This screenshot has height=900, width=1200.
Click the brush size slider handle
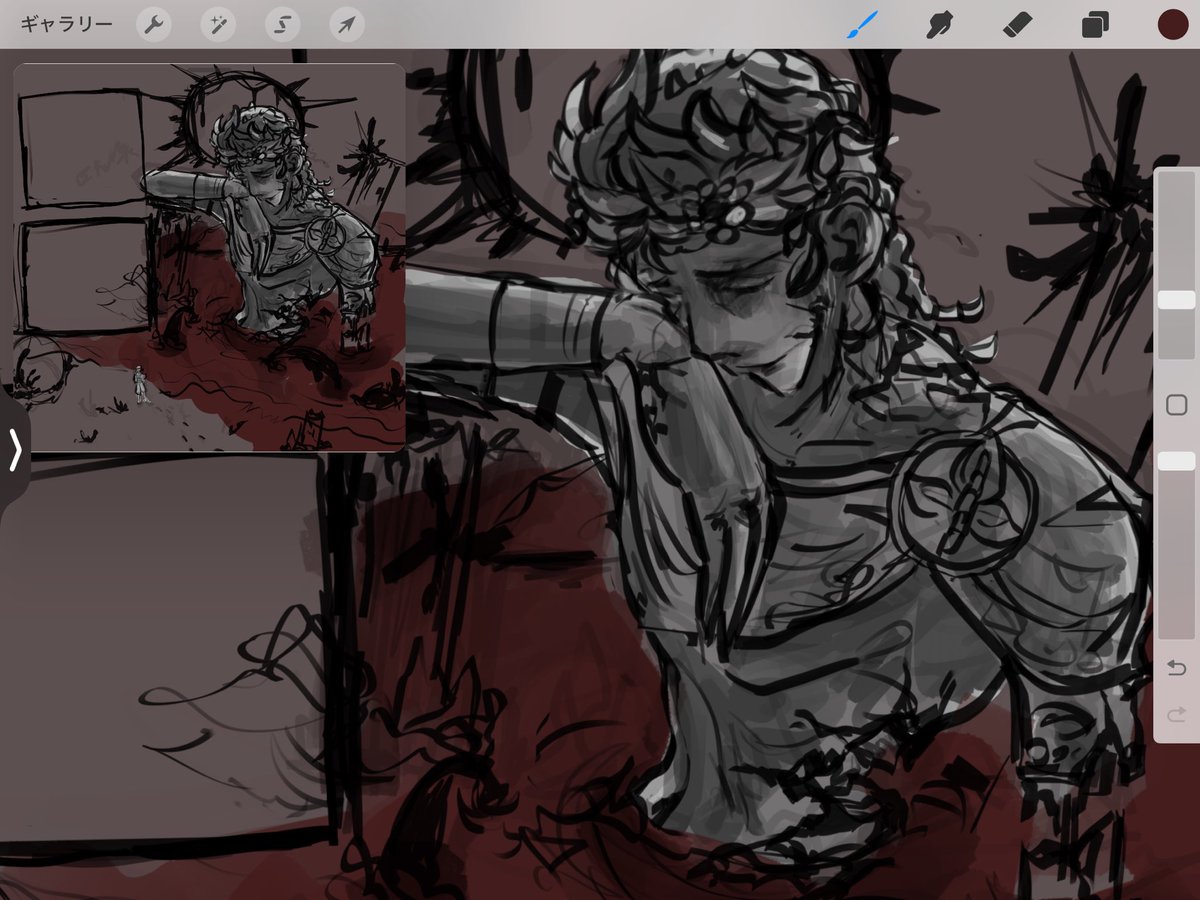click(x=1176, y=300)
